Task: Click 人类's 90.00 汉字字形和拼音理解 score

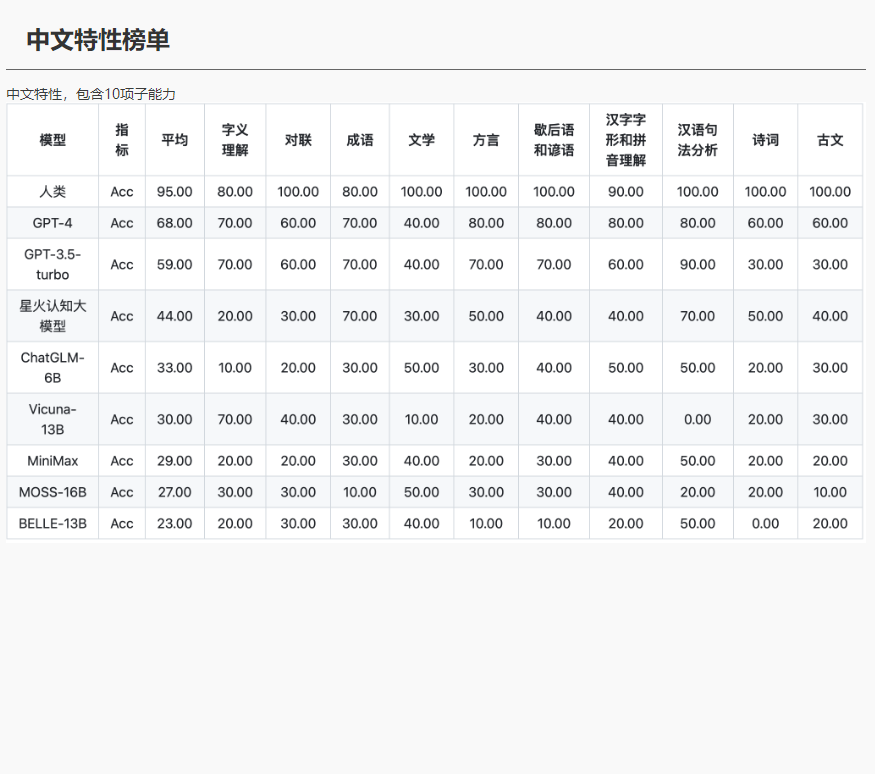Action: pos(626,191)
